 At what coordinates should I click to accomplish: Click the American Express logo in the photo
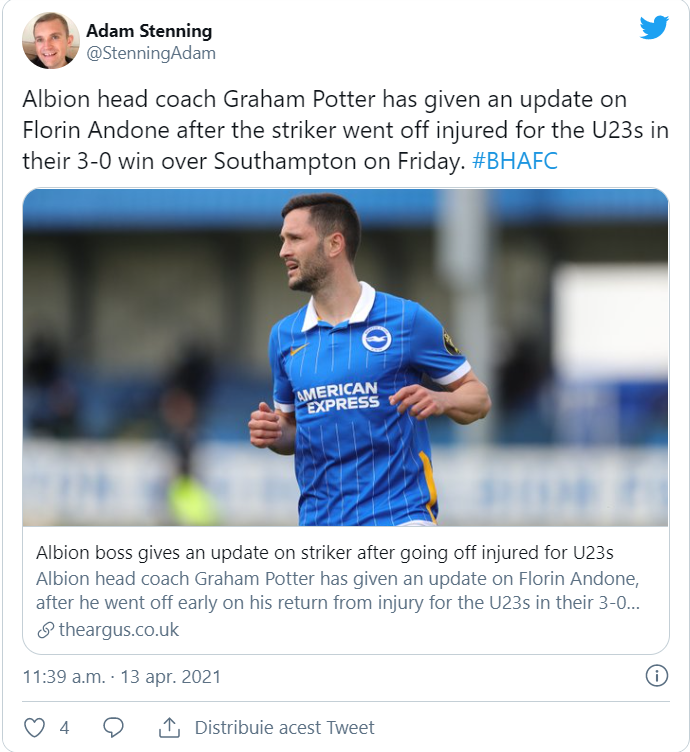(338, 398)
